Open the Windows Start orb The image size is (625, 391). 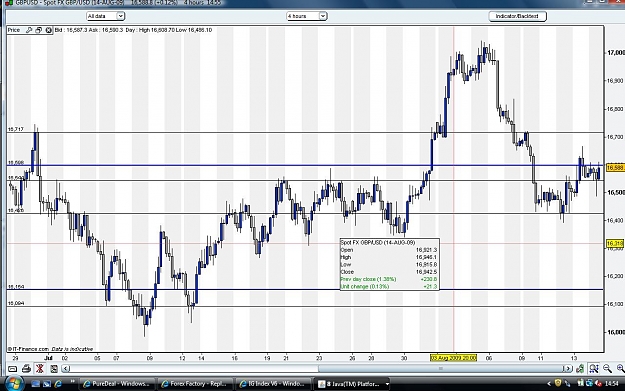[x=14, y=384]
